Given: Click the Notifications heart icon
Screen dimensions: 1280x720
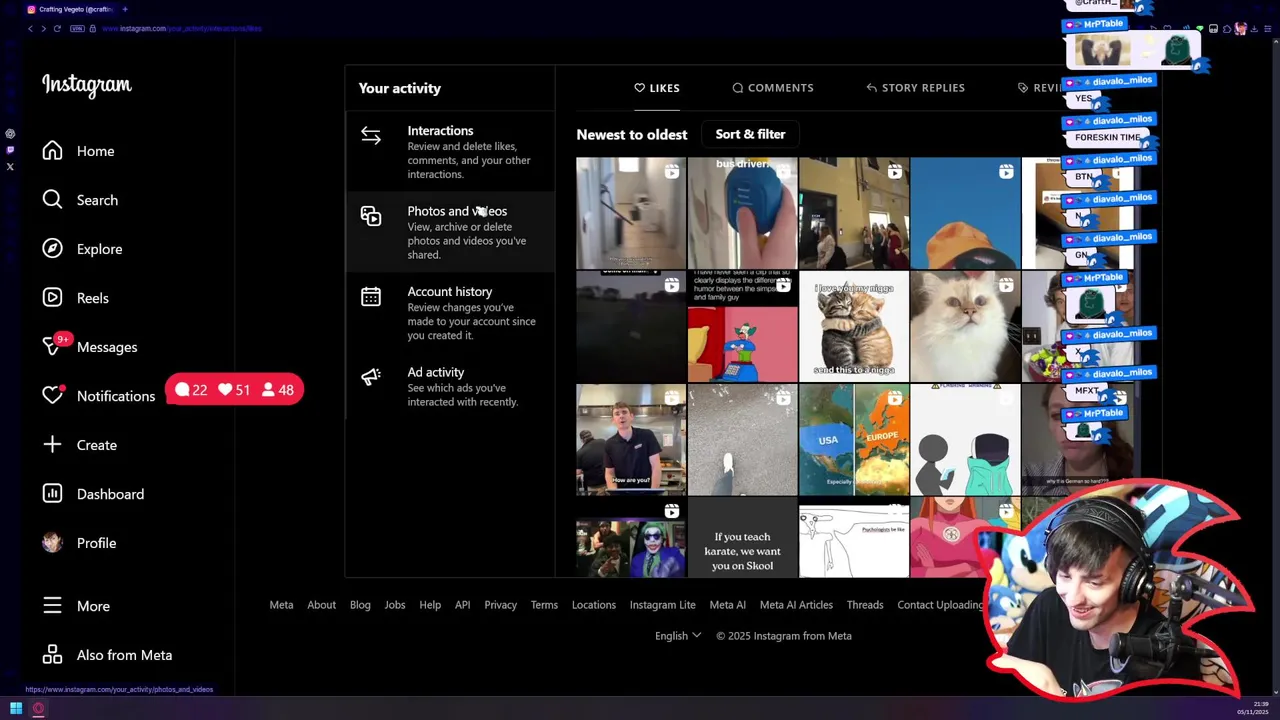Looking at the screenshot, I should 52,396.
